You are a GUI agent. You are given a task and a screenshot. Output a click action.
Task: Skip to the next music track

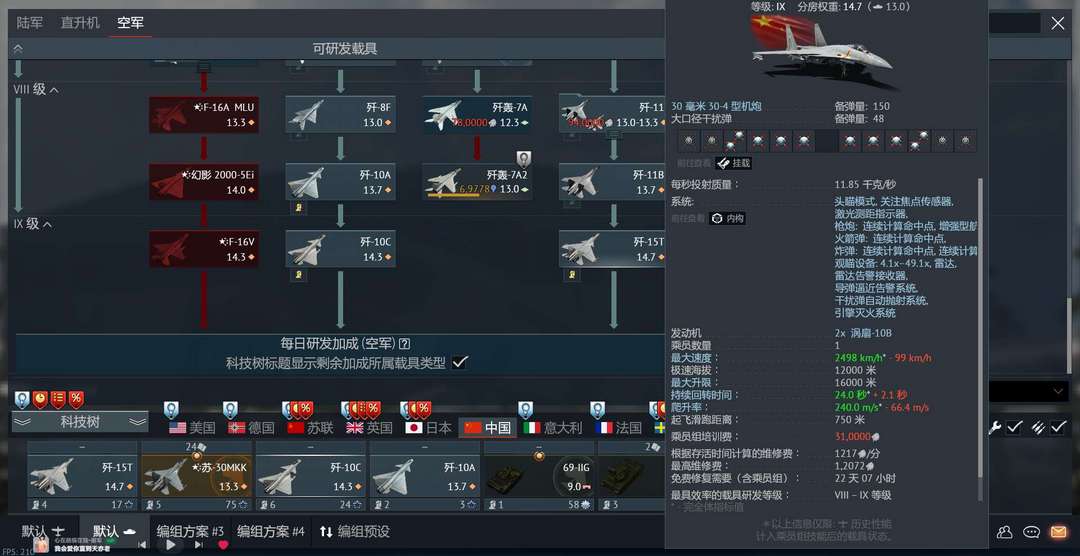pos(198,545)
